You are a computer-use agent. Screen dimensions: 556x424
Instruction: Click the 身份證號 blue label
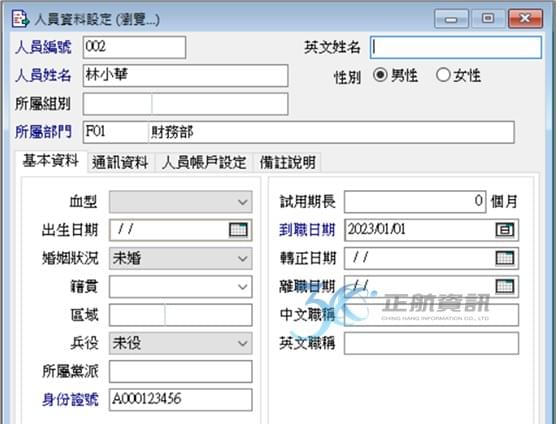pos(70,400)
